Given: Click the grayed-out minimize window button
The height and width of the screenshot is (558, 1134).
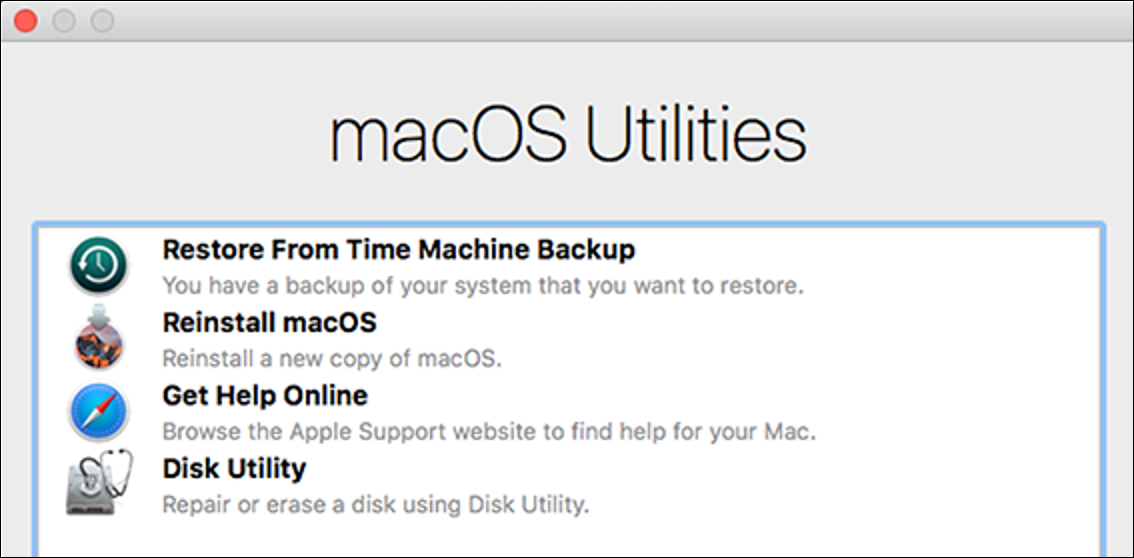Looking at the screenshot, I should click(64, 21).
